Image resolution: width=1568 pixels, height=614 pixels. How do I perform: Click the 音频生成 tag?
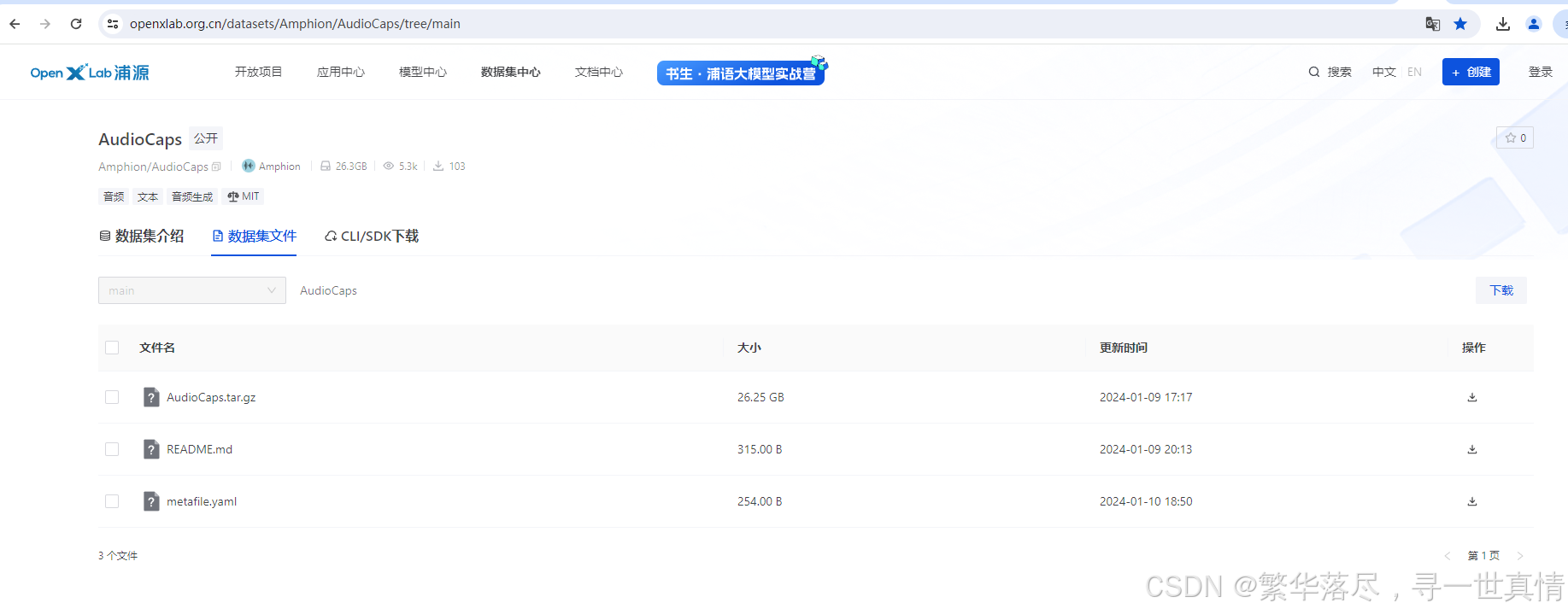(192, 196)
